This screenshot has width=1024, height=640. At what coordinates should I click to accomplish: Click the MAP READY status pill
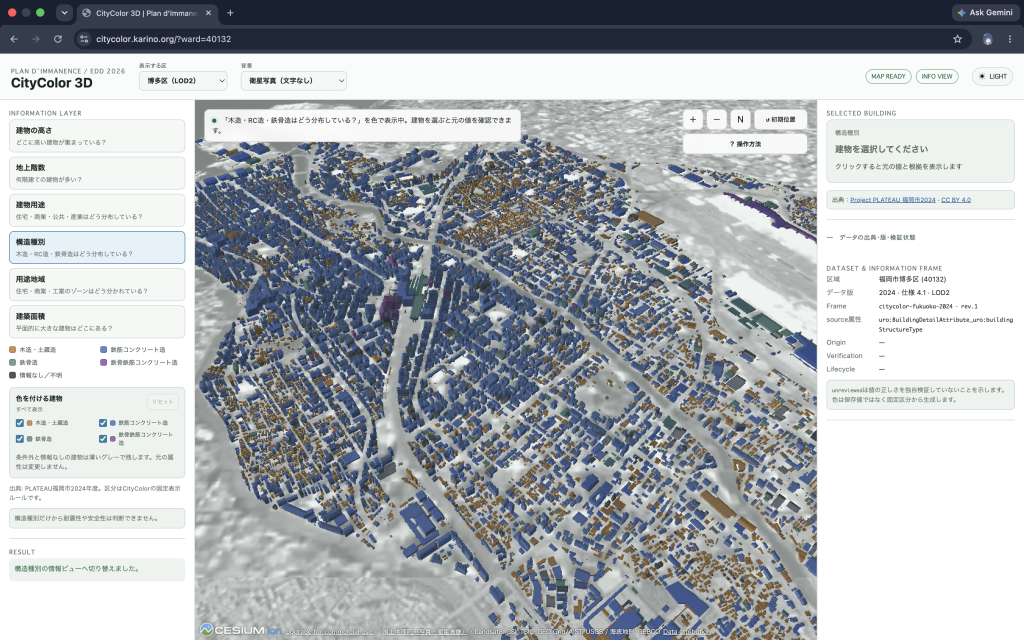click(x=888, y=76)
